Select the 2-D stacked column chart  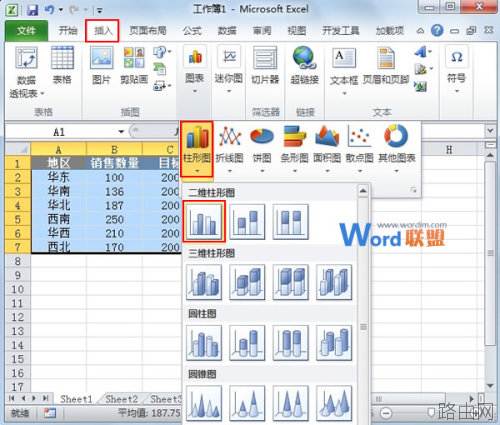click(x=247, y=222)
